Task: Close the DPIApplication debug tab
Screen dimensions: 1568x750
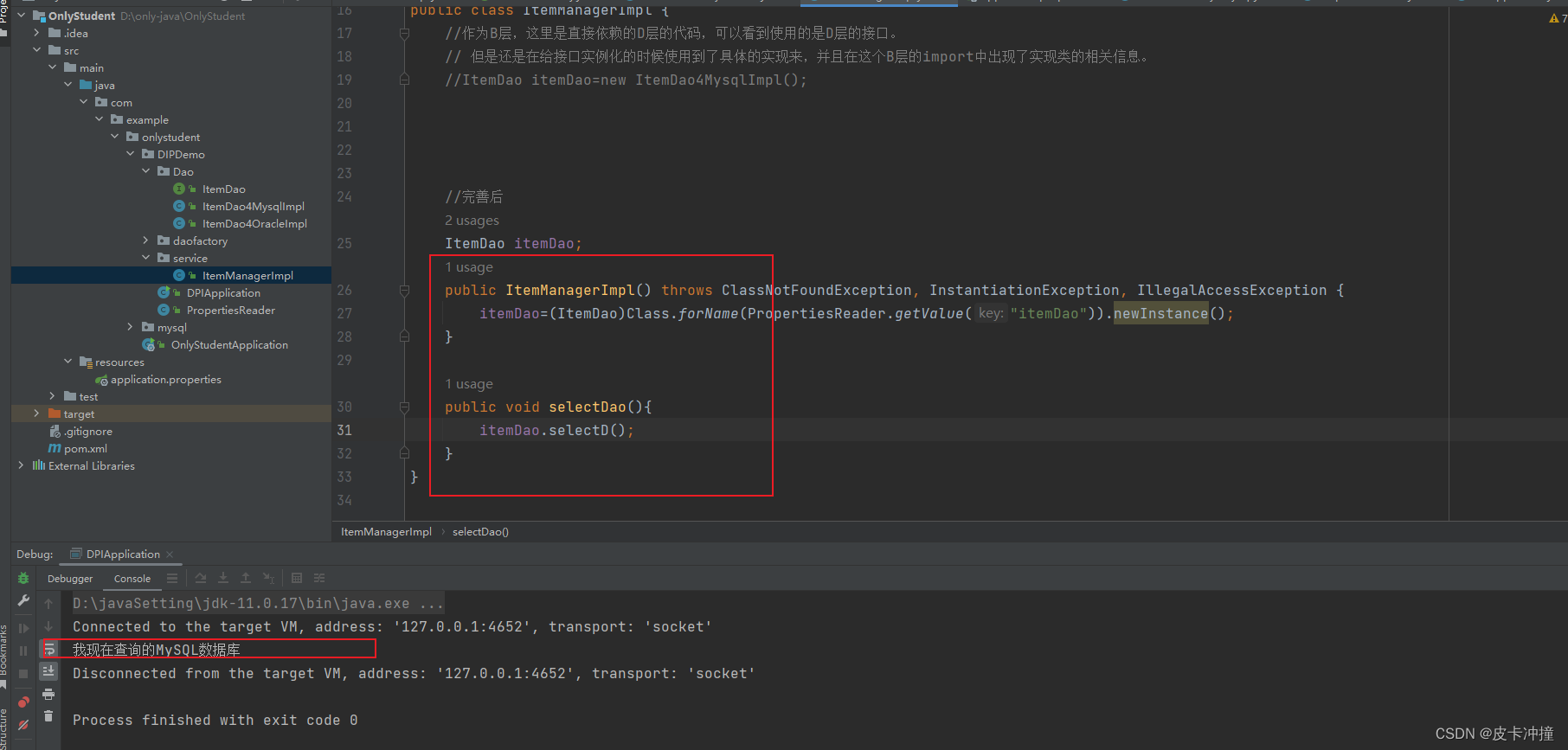Action: [x=170, y=554]
